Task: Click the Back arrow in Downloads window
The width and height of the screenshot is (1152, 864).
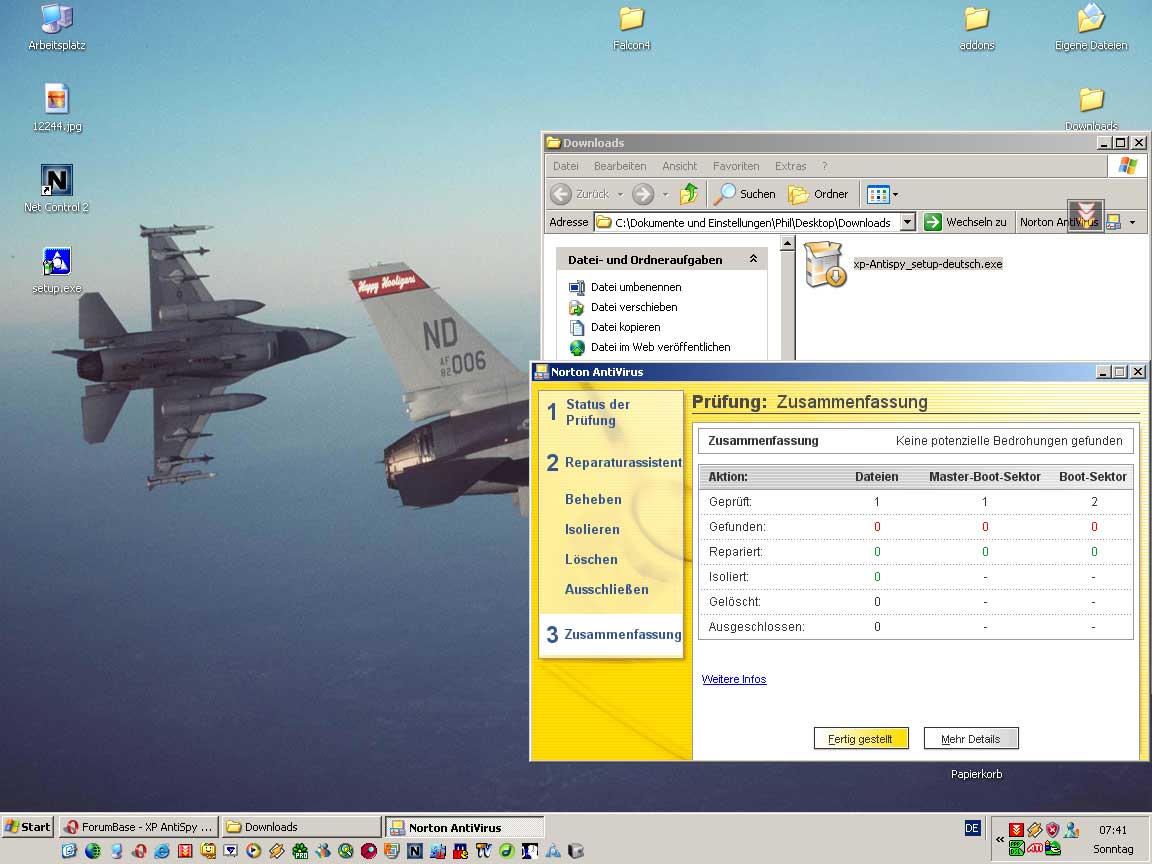Action: [x=561, y=194]
